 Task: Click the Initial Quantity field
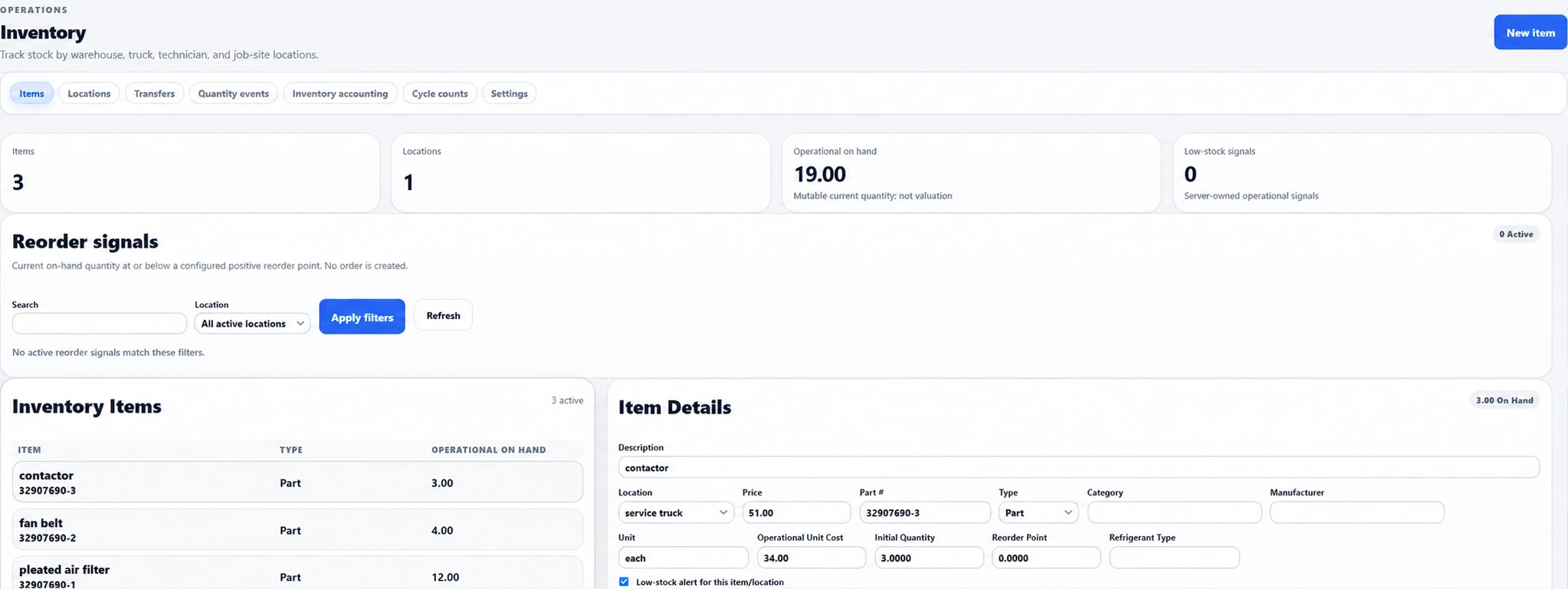(x=929, y=558)
